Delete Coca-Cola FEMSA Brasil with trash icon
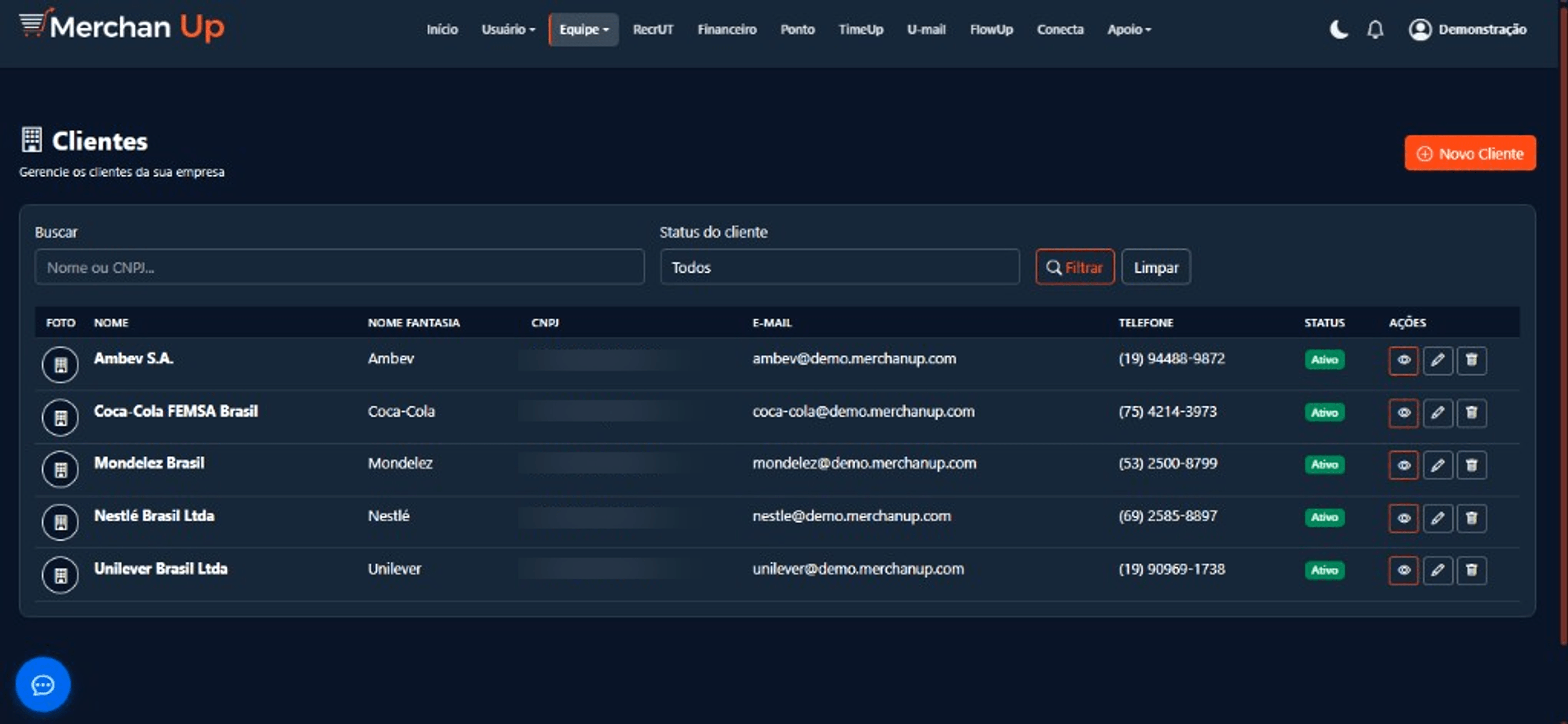1568x724 pixels. pyautogui.click(x=1471, y=413)
